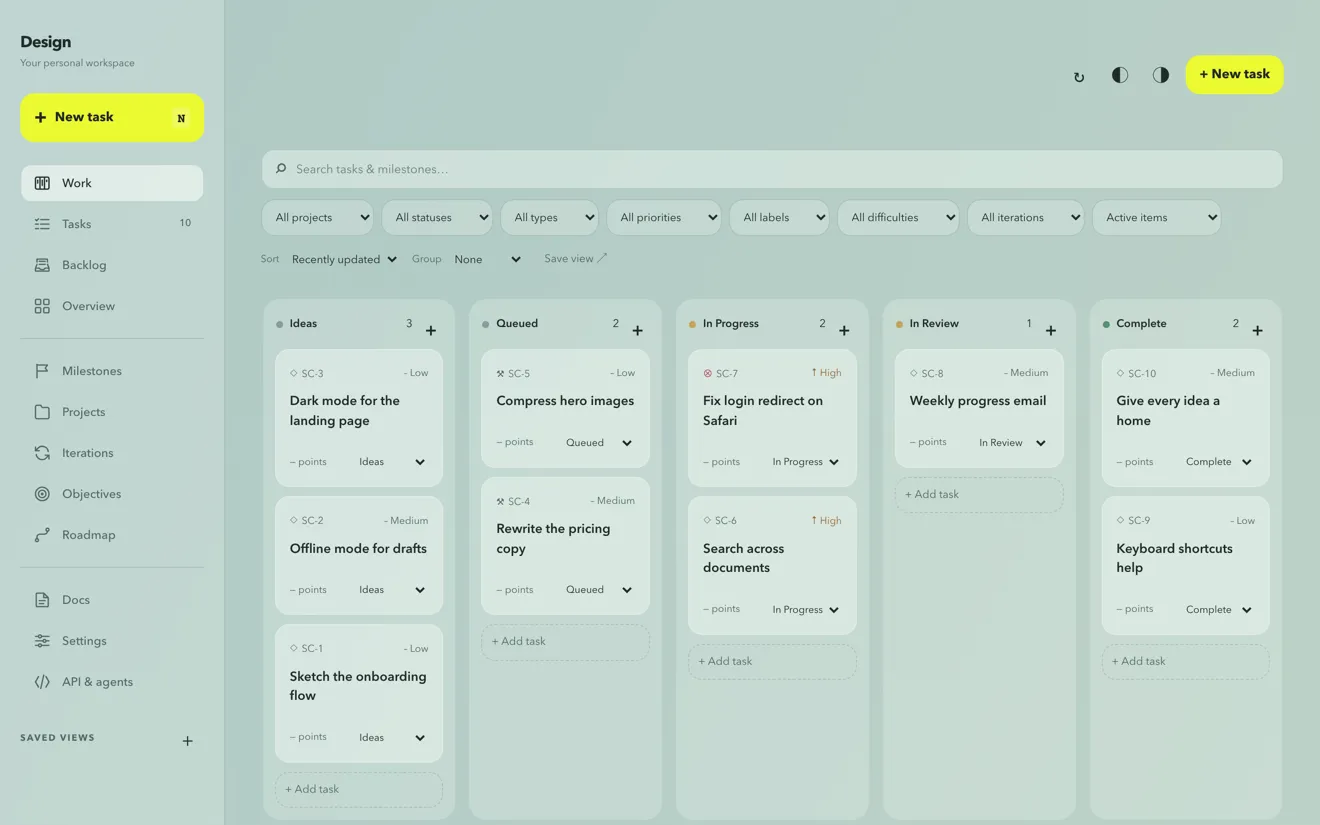The width and height of the screenshot is (1320, 825).
Task: Open Docs in the sidebar
Action: click(x=112, y=600)
